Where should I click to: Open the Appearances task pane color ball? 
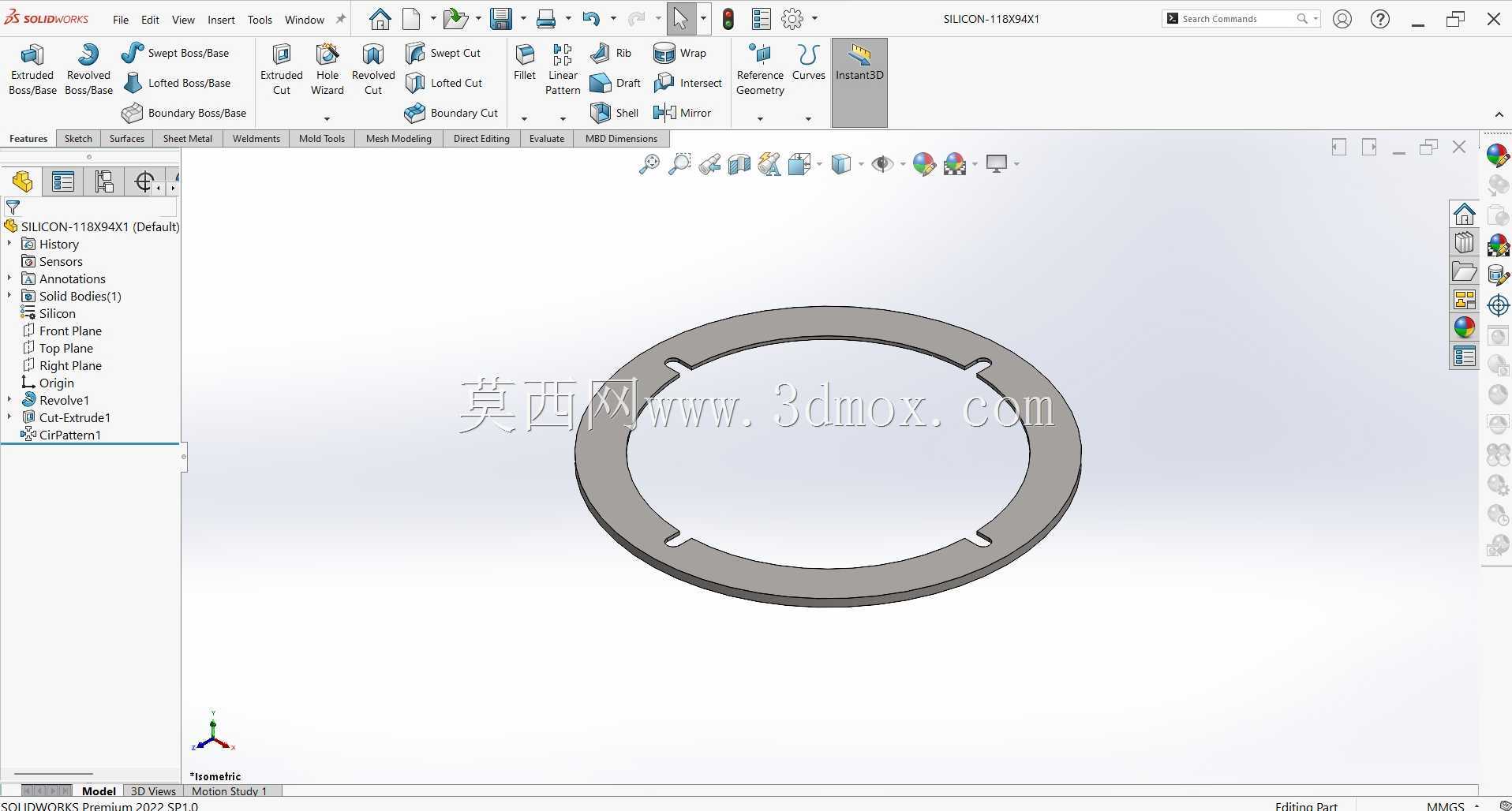1465,327
